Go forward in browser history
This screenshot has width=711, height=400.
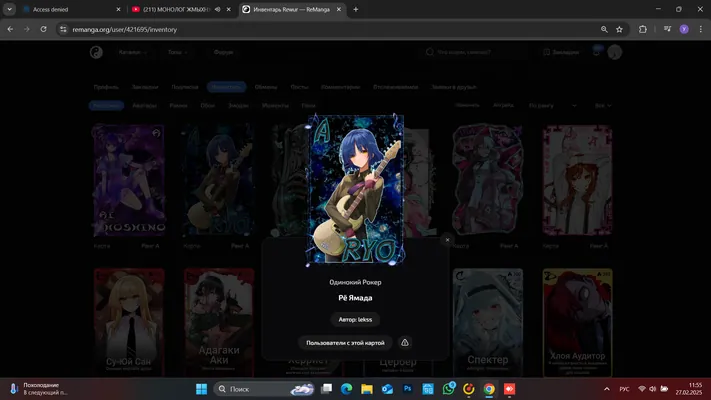point(27,29)
